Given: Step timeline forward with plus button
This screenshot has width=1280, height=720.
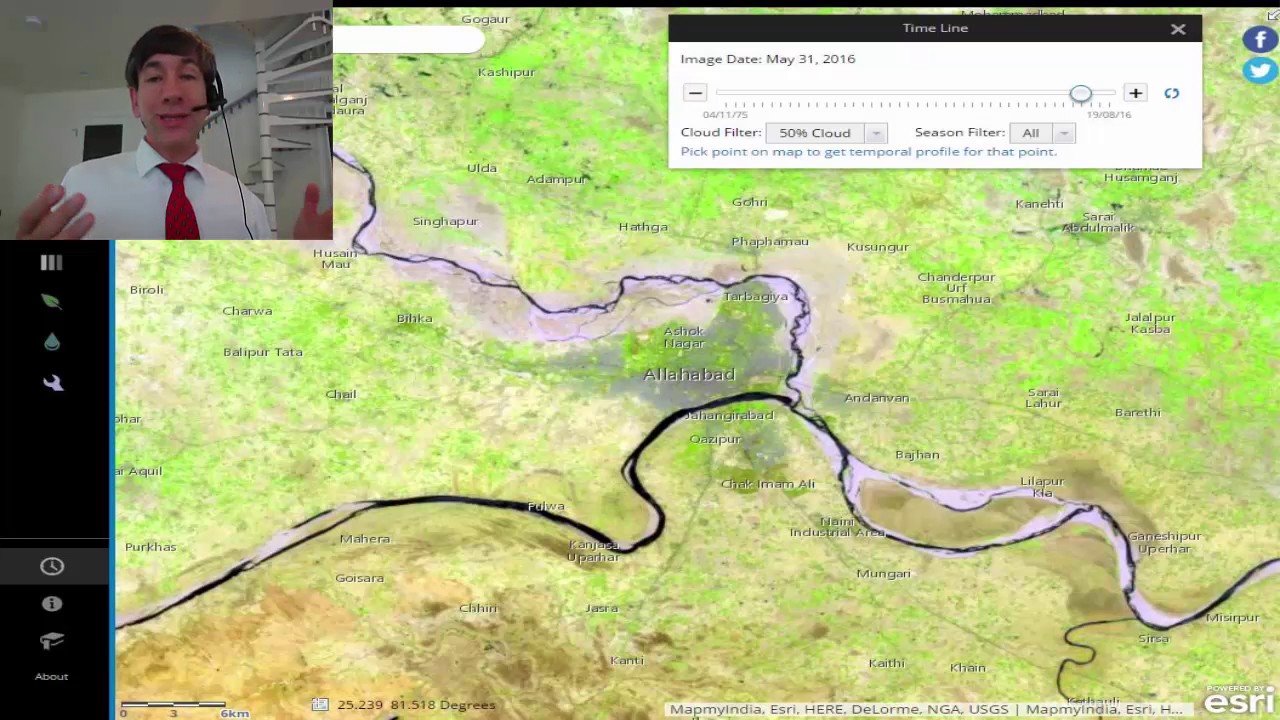Looking at the screenshot, I should pyautogui.click(x=1135, y=93).
